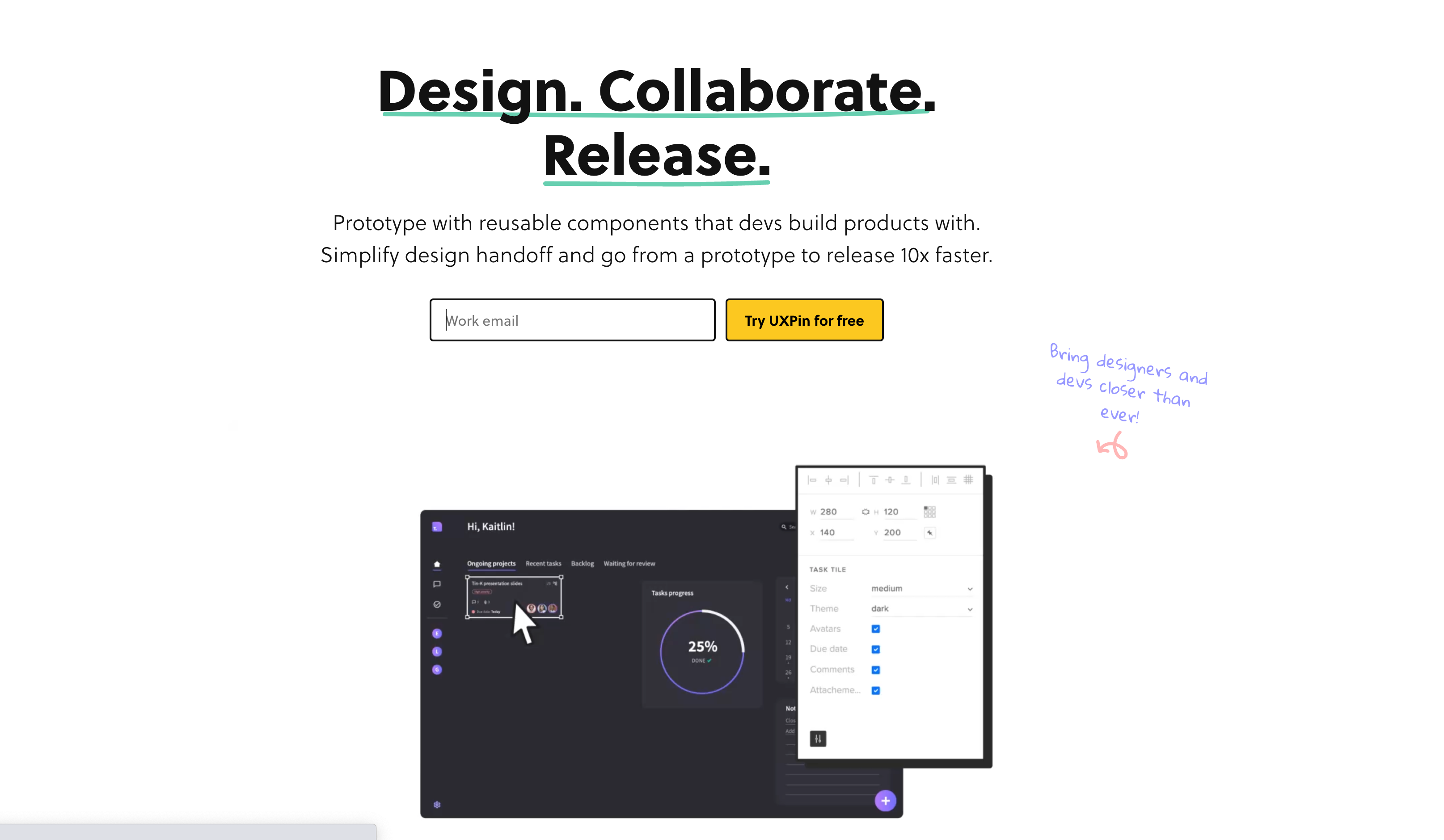Lock aspect ratio icon between W and H
1444x840 pixels.
865,512
